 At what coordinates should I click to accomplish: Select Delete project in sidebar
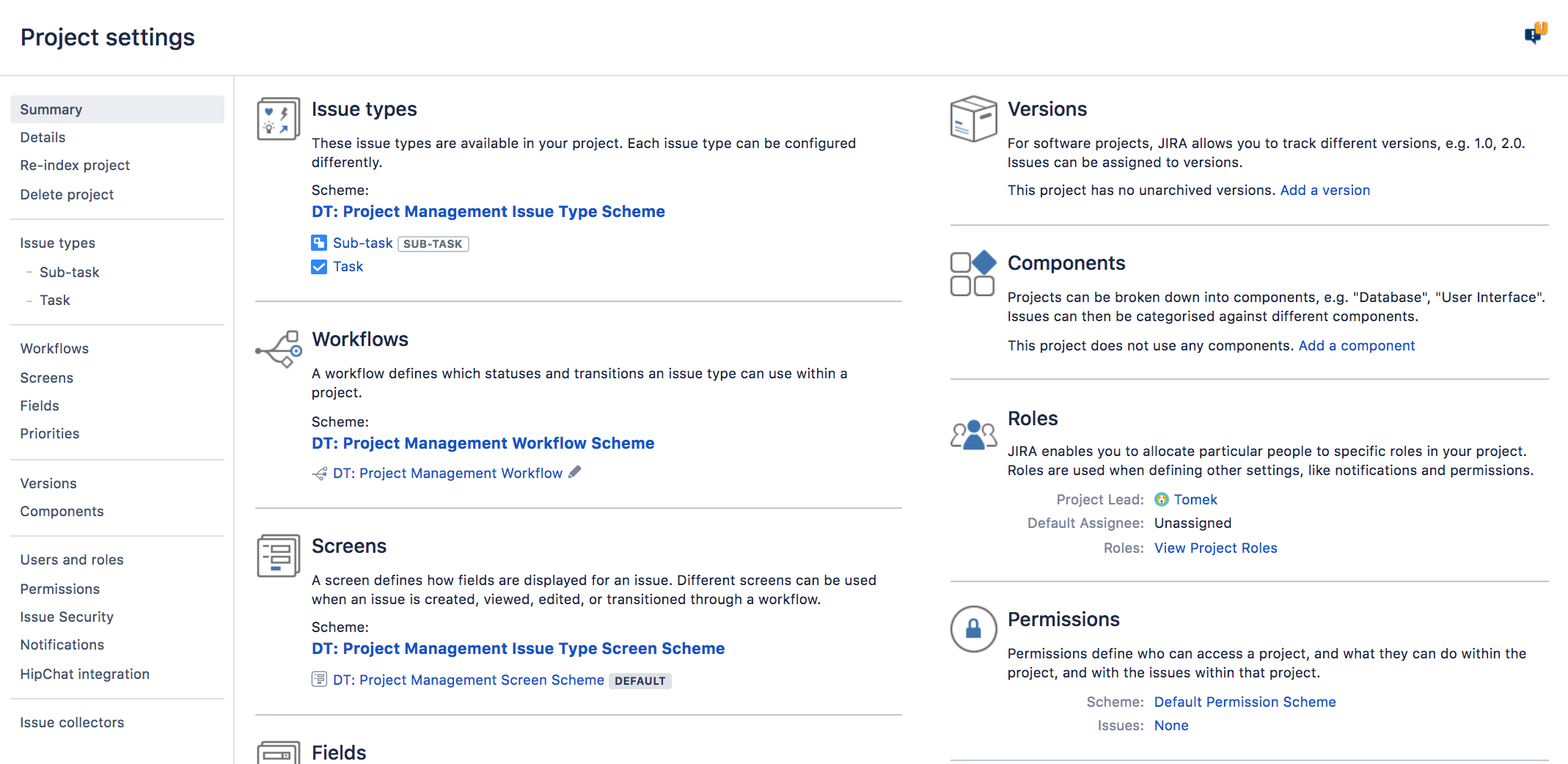67,194
